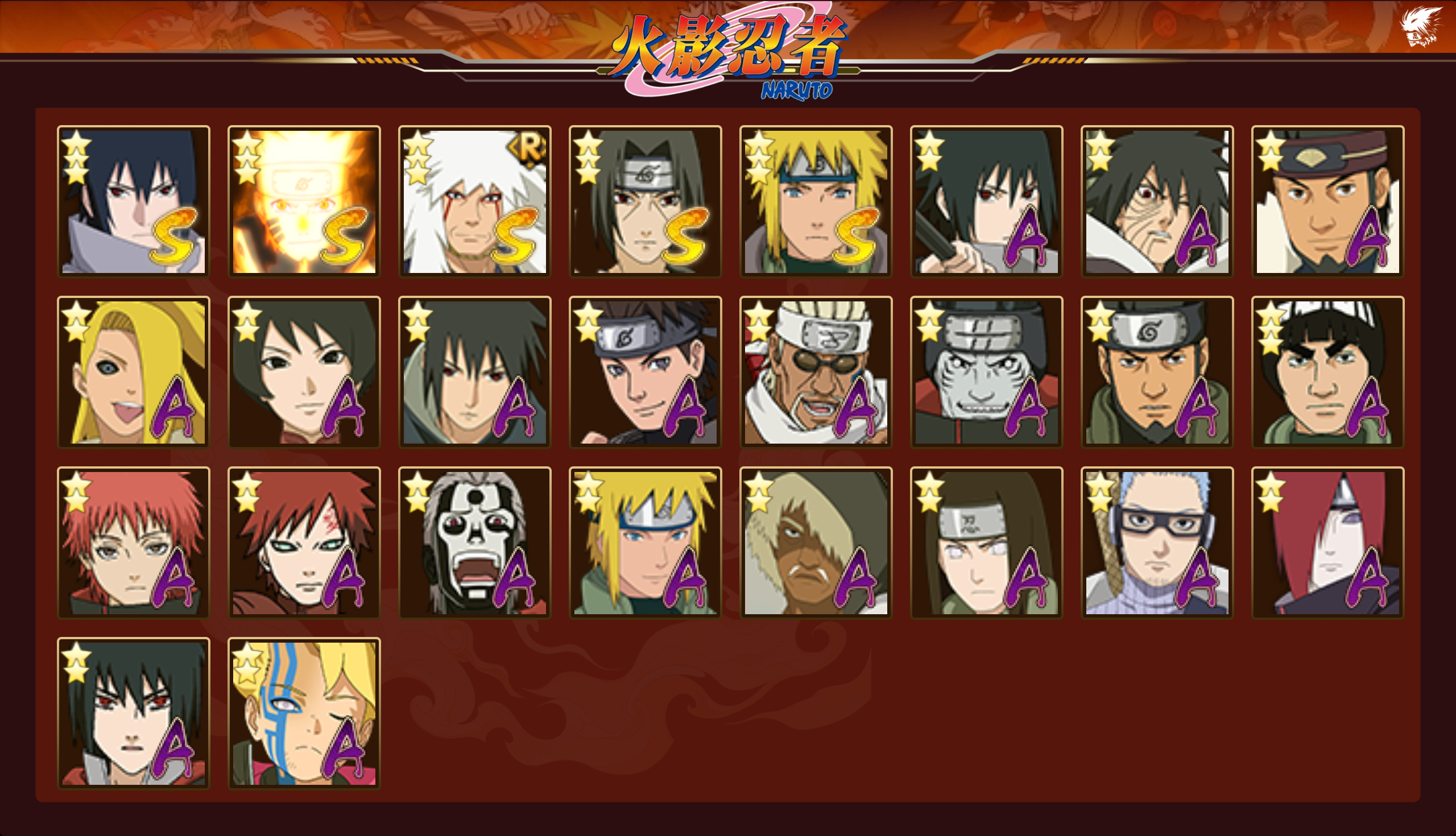Pick the blue-haired goggles-wearing A-rank character

point(1157,543)
